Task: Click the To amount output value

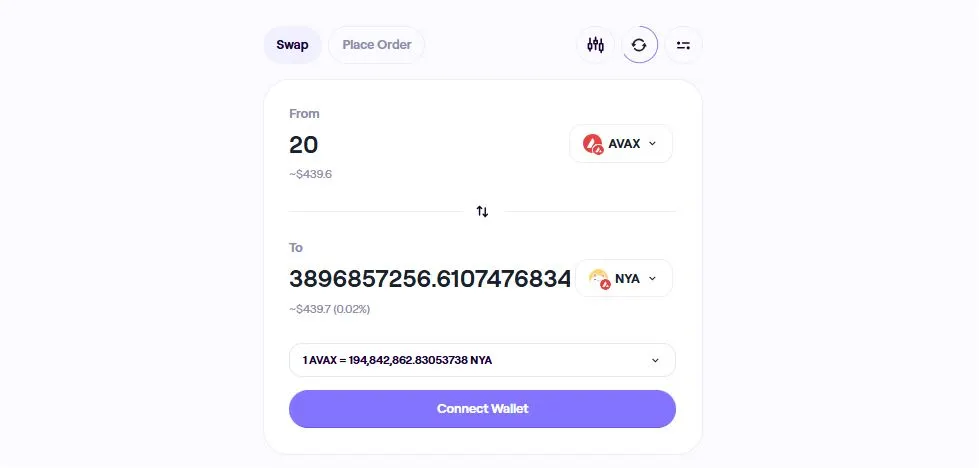Action: (x=430, y=279)
